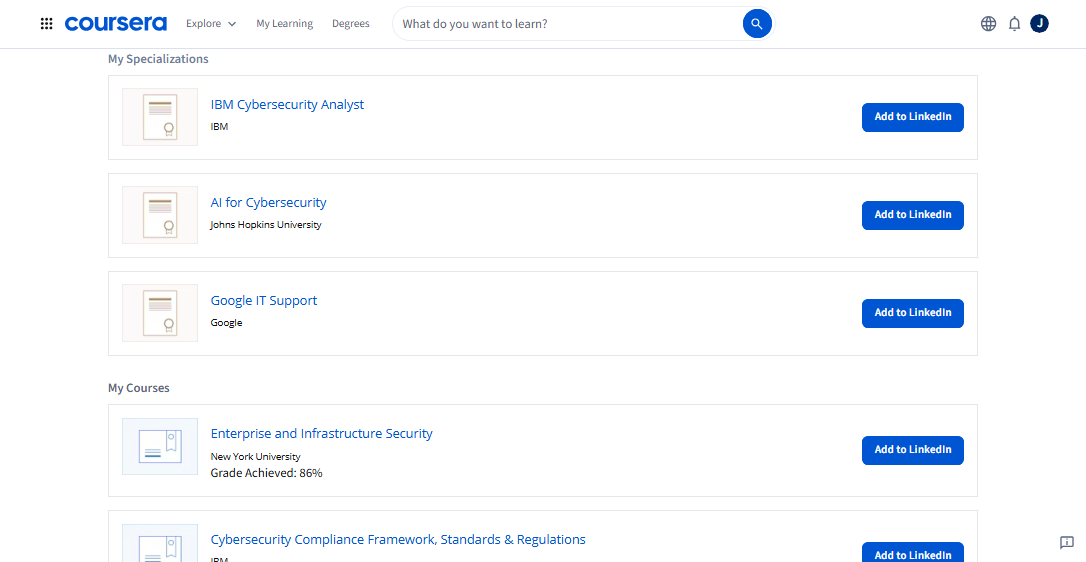Click AI for Cybersecurity certificate thumbnail

pyautogui.click(x=160, y=215)
